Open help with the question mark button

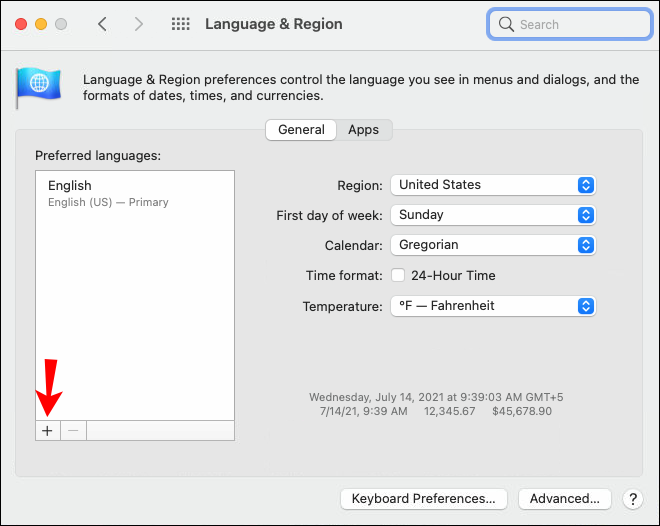click(632, 498)
